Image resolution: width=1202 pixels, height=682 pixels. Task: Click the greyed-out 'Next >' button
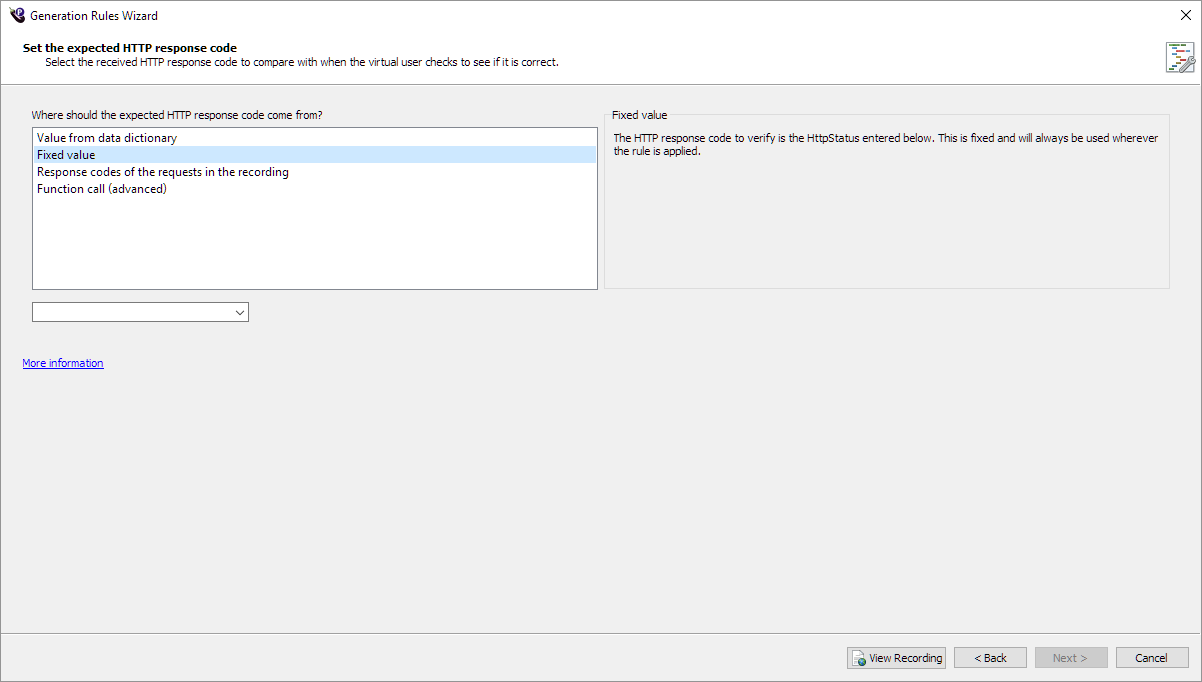click(x=1070, y=658)
